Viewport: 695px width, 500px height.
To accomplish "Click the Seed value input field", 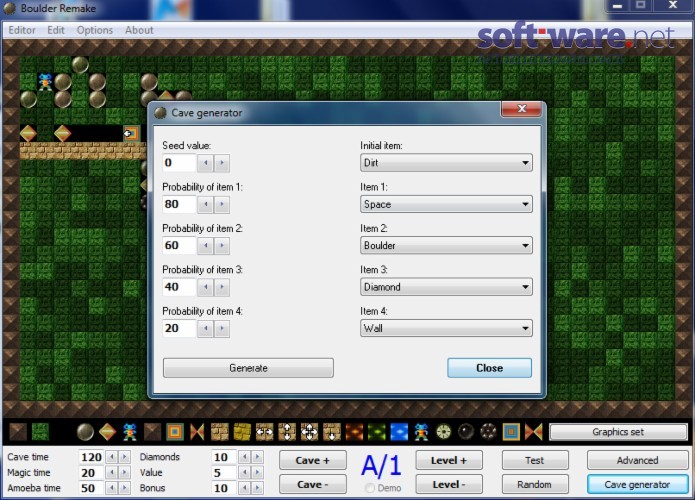I will point(180,163).
